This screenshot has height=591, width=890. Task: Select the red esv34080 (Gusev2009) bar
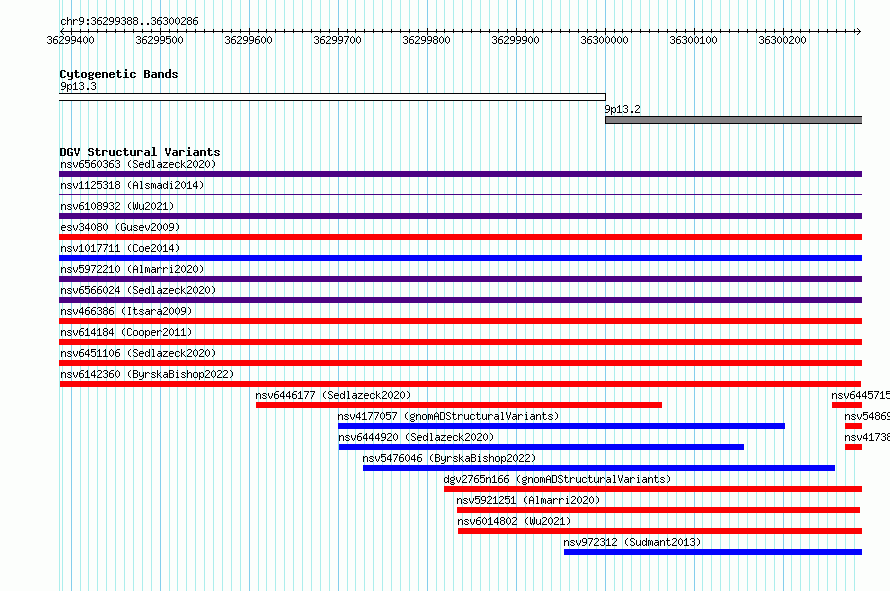point(460,237)
